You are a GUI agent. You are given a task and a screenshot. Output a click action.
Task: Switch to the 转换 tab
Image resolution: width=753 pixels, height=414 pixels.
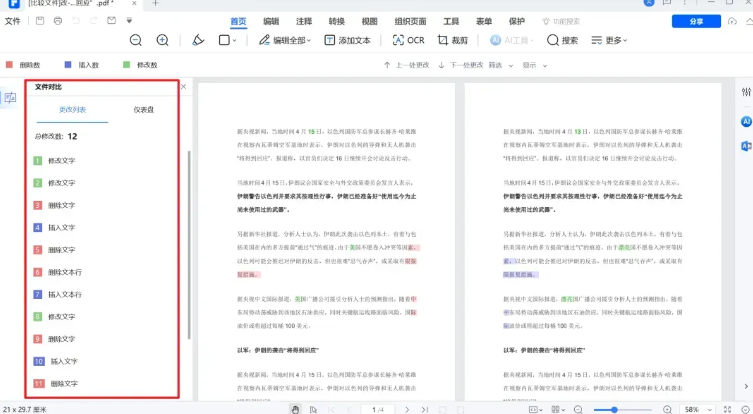coord(337,21)
